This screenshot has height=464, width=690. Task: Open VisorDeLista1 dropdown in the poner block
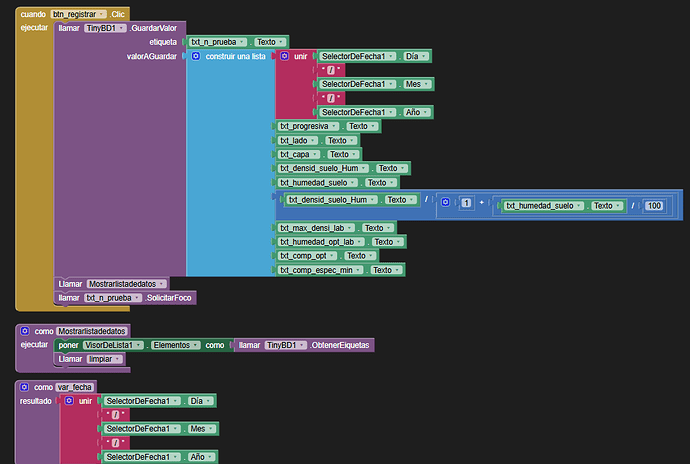pyautogui.click(x=139, y=344)
